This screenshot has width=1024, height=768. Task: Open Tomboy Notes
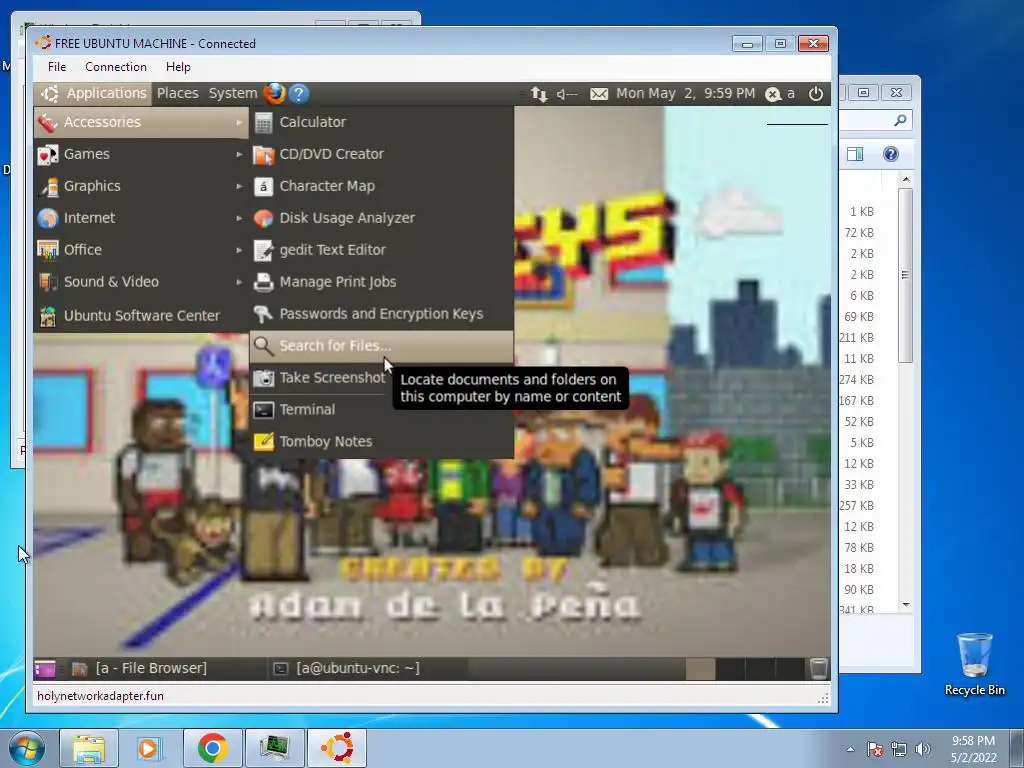point(381,441)
